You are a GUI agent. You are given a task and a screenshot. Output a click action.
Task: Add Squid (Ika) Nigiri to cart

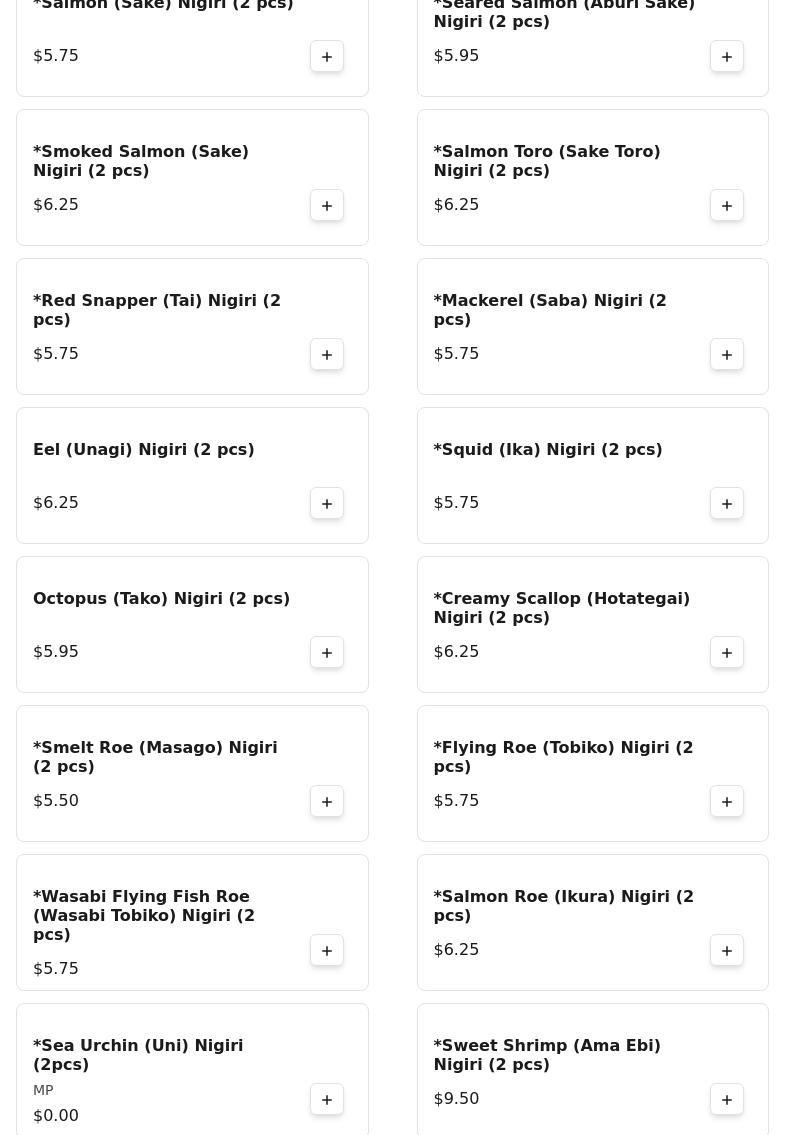(726, 504)
